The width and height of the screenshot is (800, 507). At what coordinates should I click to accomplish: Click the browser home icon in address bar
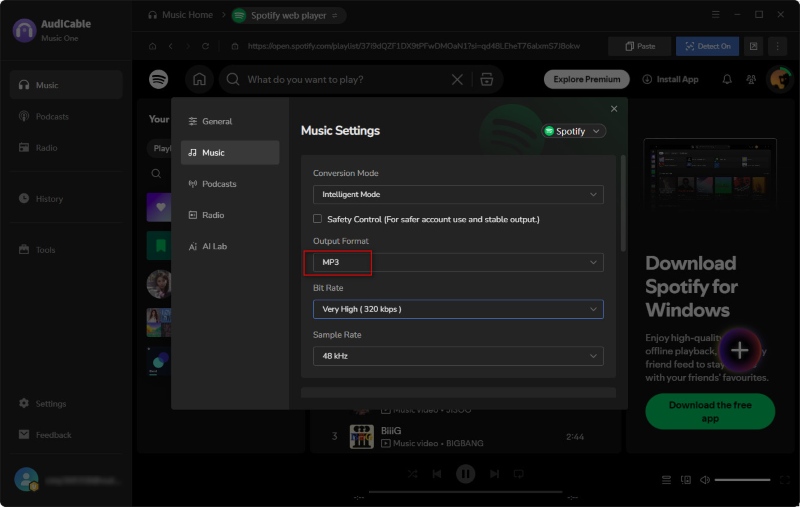pyautogui.click(x=152, y=46)
